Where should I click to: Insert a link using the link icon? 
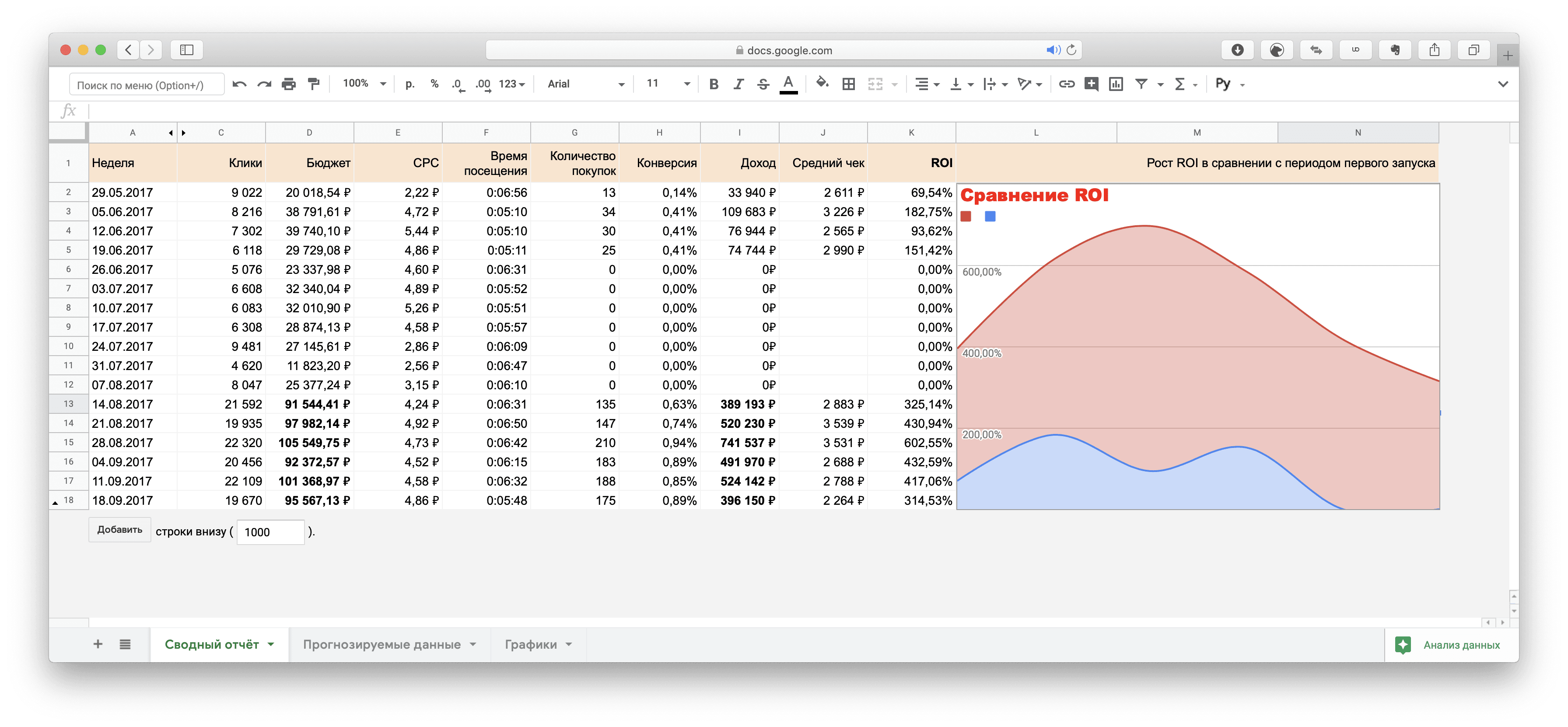[1067, 84]
